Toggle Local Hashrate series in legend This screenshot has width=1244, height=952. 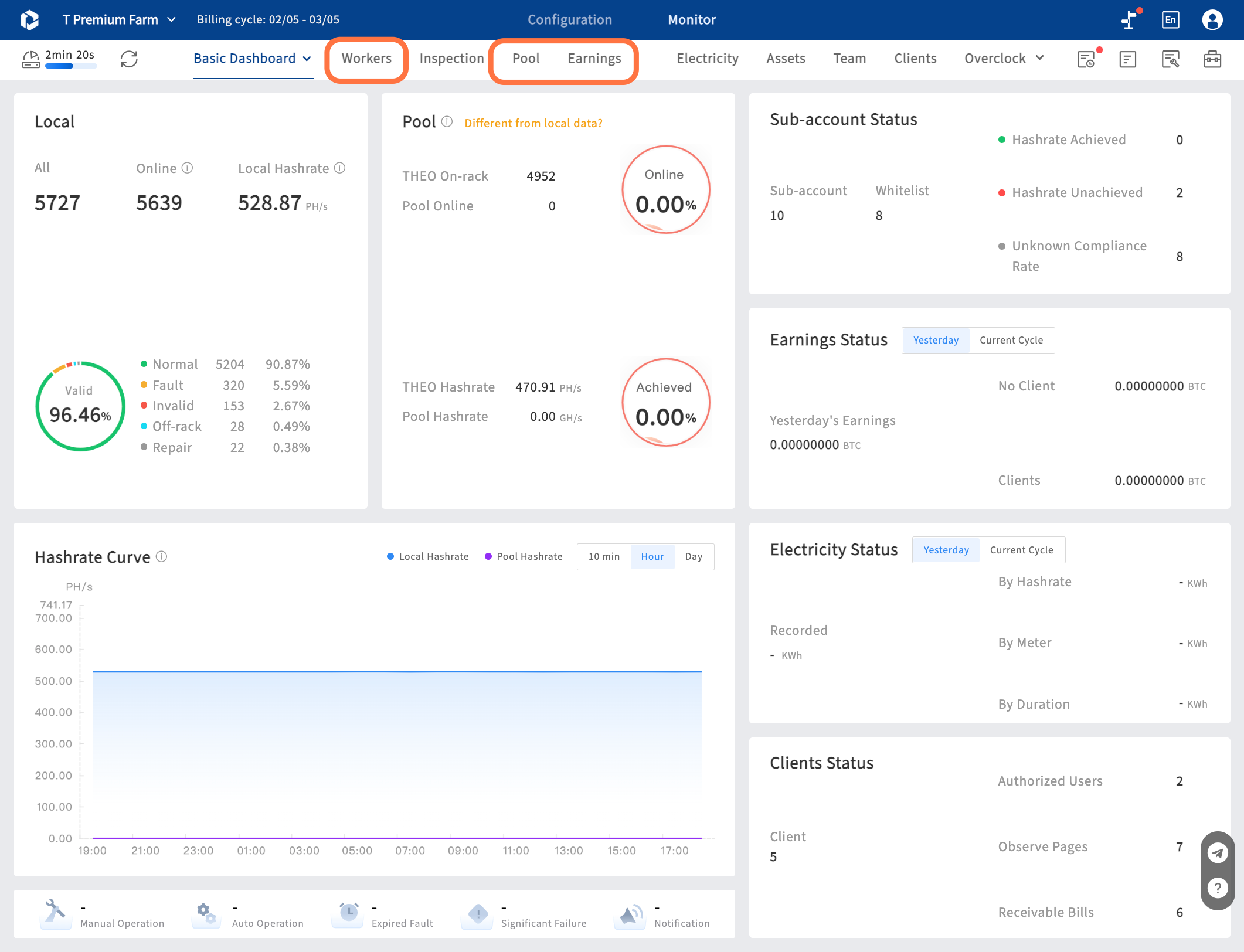tap(427, 556)
